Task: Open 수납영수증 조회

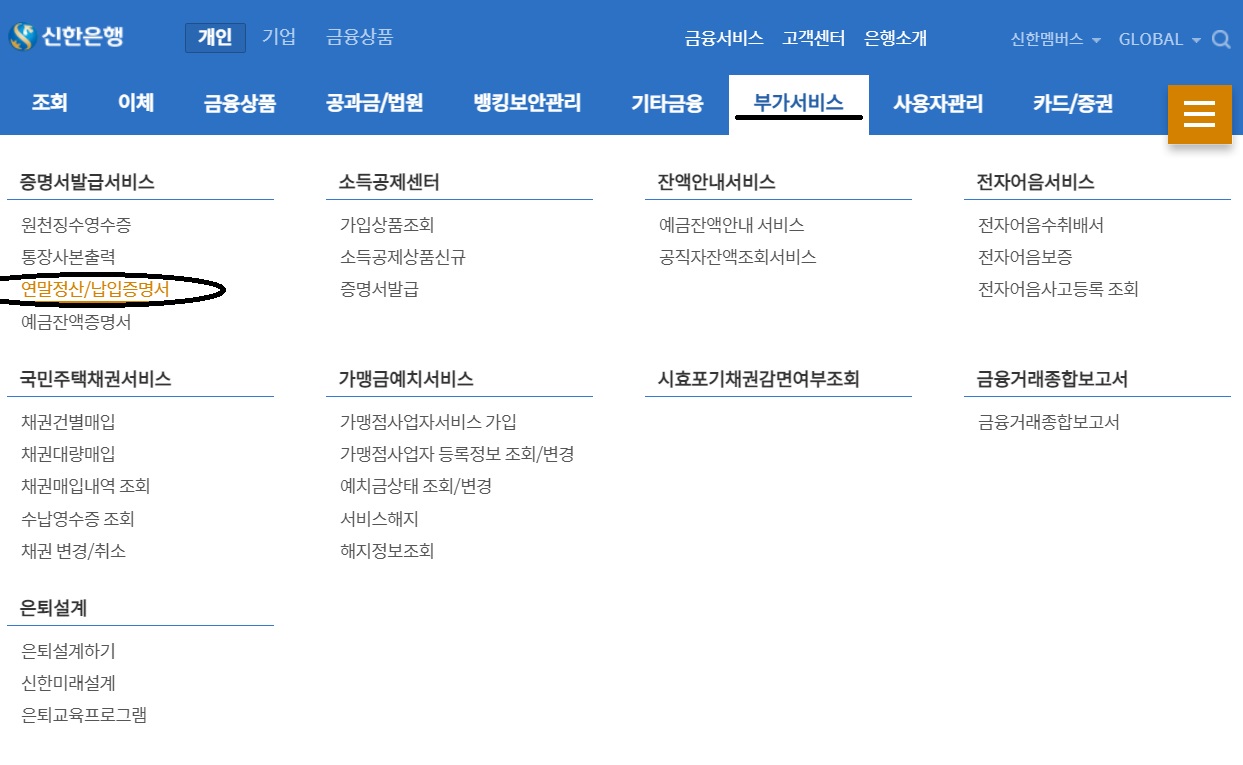Action: 78,519
